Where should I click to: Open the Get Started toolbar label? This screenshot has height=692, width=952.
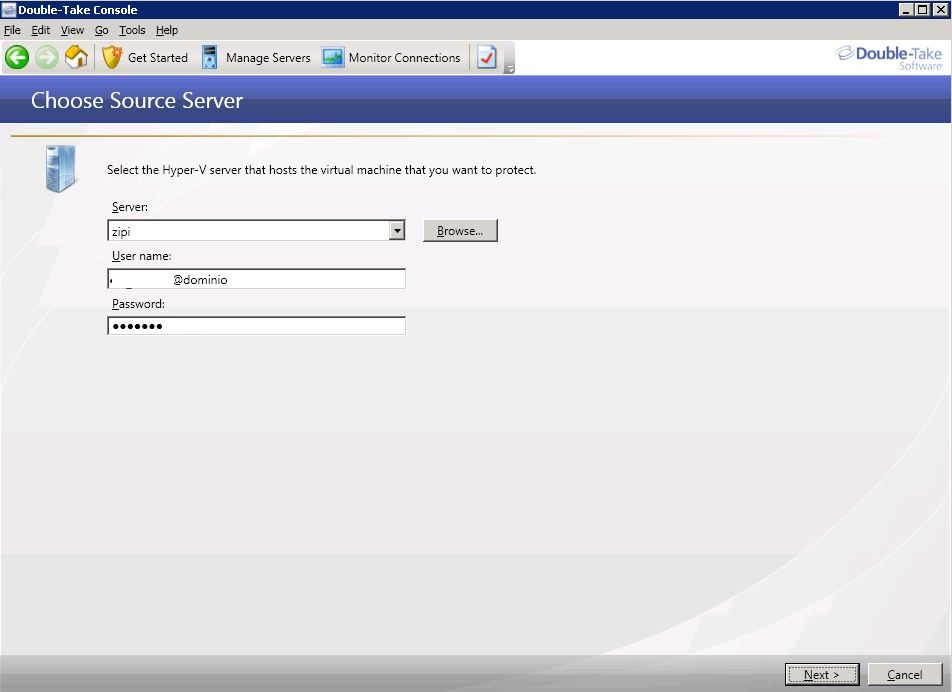point(158,58)
